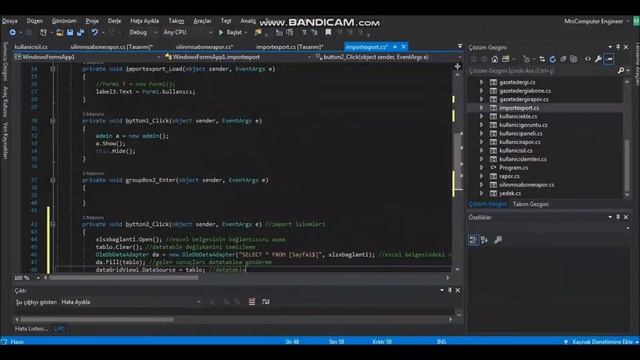Open the WindowsFormsApp1 project navigation dropdown

88,57
